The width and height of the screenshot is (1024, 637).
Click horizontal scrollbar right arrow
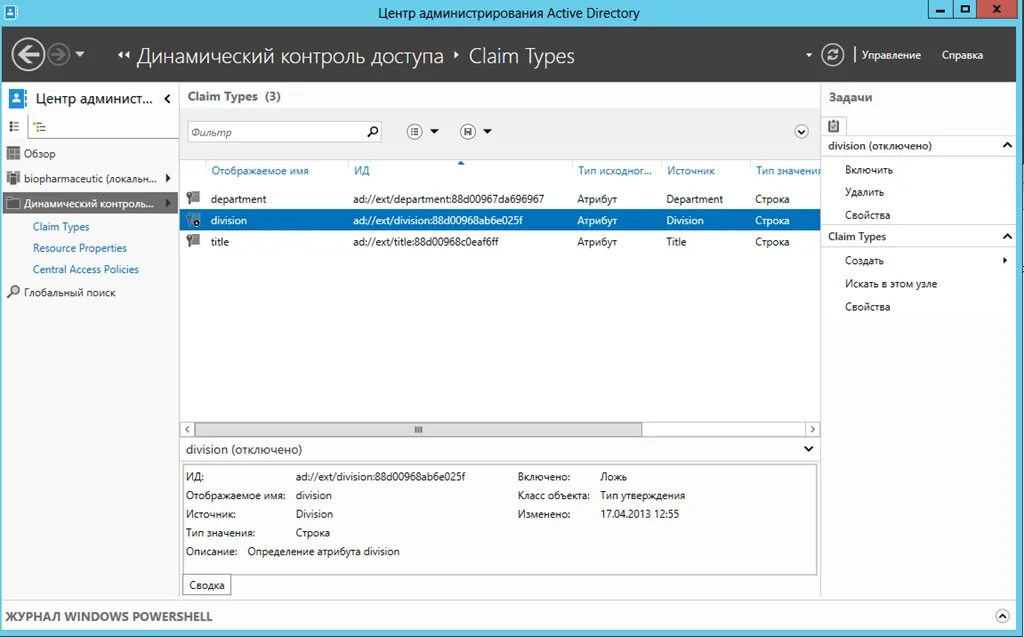point(812,429)
